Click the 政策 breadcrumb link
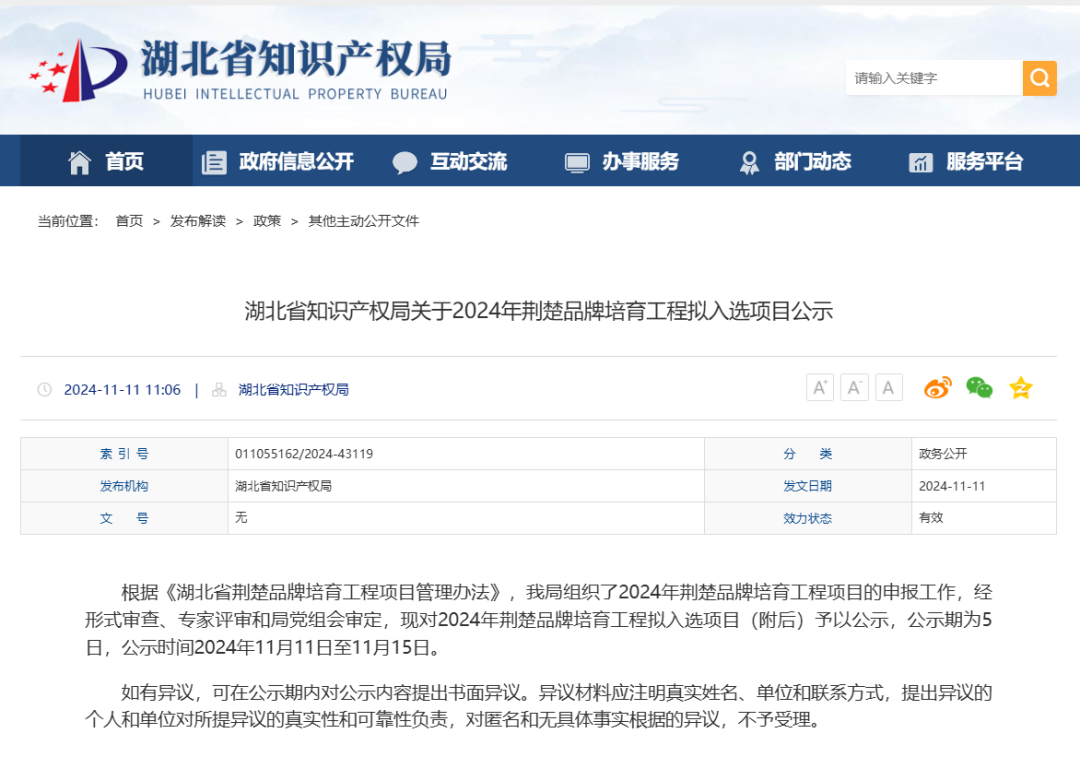This screenshot has width=1080, height=769. [x=266, y=221]
